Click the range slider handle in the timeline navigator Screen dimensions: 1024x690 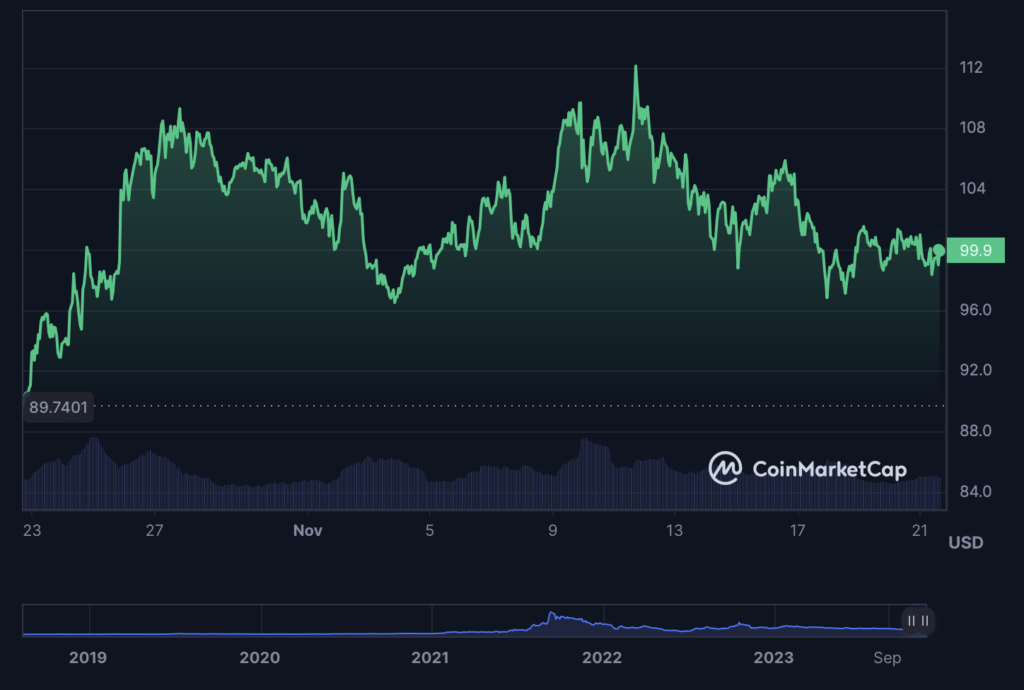918,621
